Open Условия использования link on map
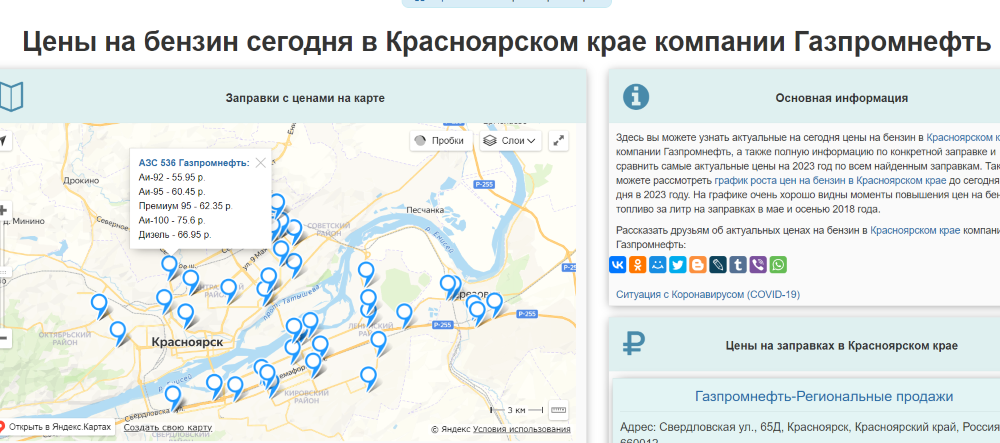Screen dimensions: 1000x443 point(522,429)
